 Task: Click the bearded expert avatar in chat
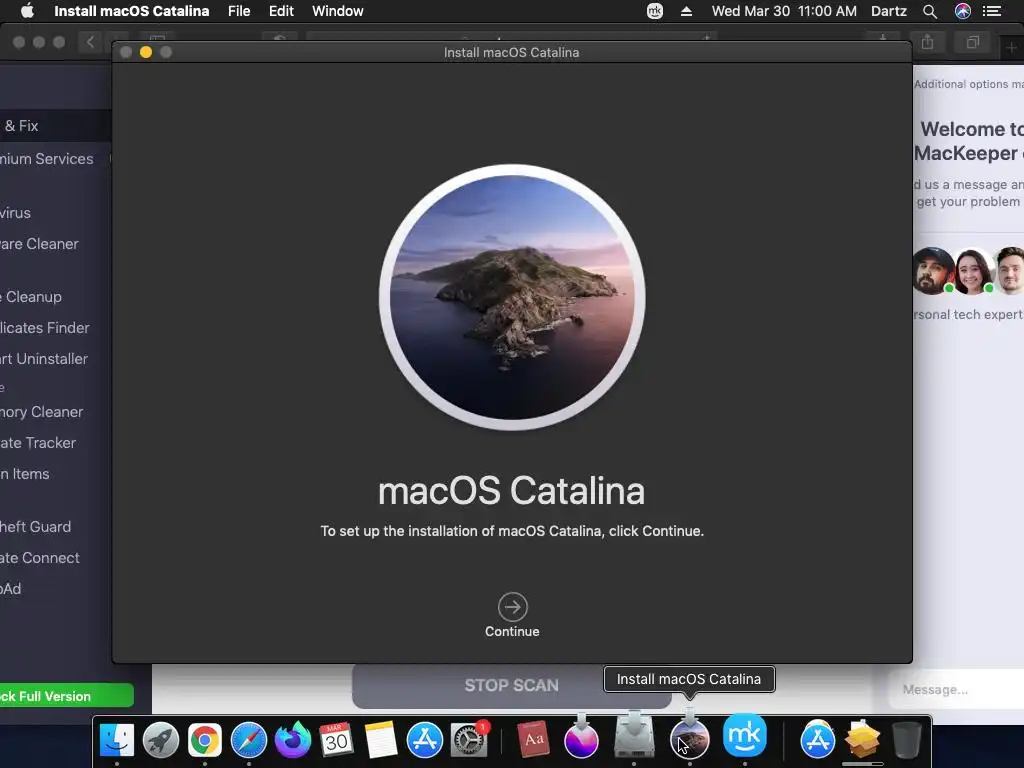click(x=933, y=271)
